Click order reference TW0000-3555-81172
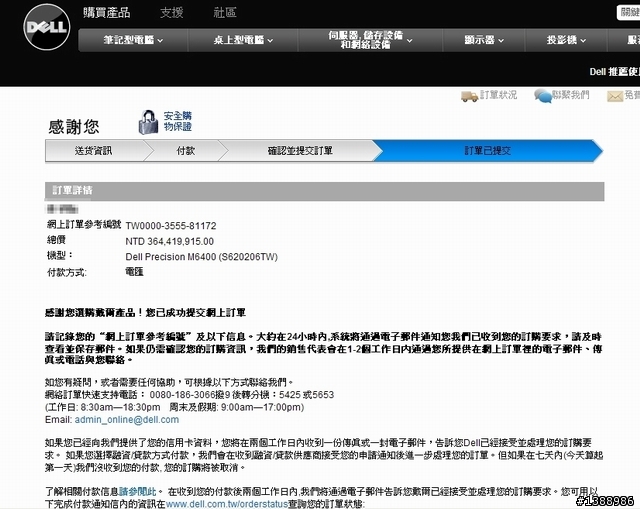This screenshot has width=640, height=509. pyautogui.click(x=171, y=226)
